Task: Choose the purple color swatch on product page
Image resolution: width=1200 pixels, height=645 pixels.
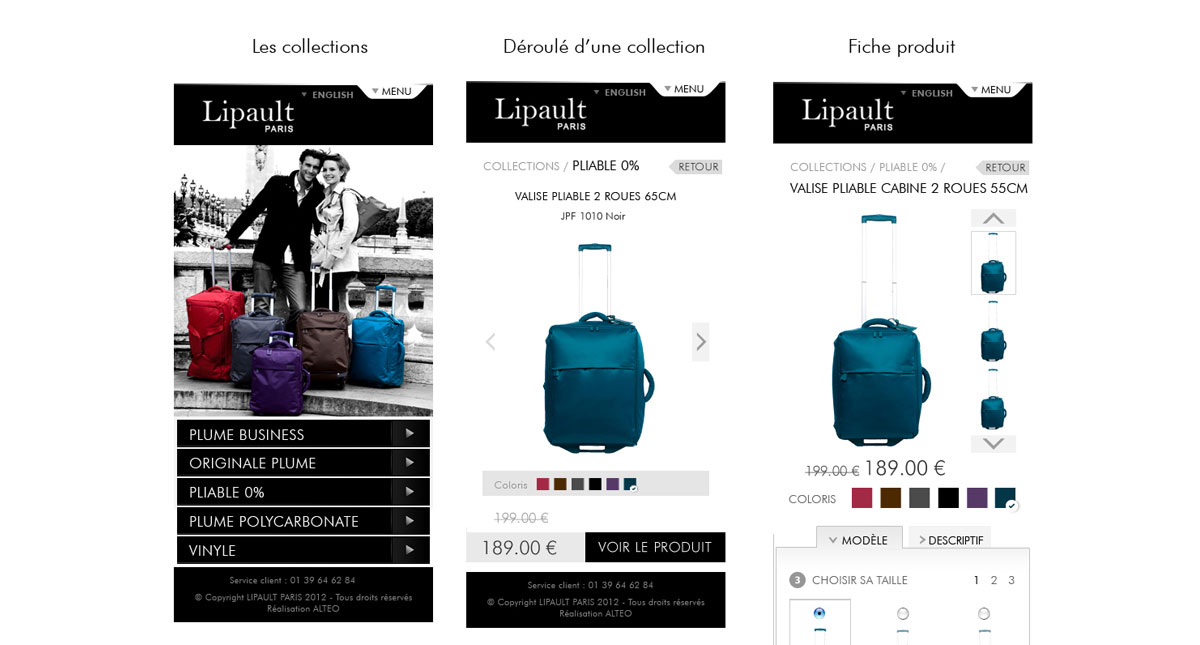Action: coord(977,498)
